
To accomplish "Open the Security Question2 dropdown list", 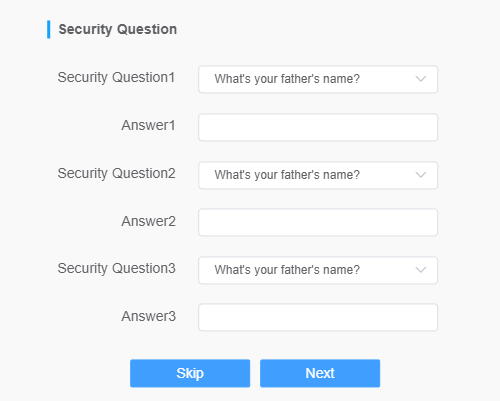I will pos(318,175).
